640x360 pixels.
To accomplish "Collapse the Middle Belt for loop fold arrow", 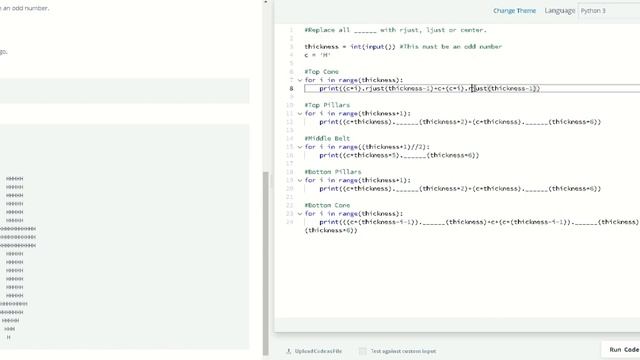I will click(300, 147).
